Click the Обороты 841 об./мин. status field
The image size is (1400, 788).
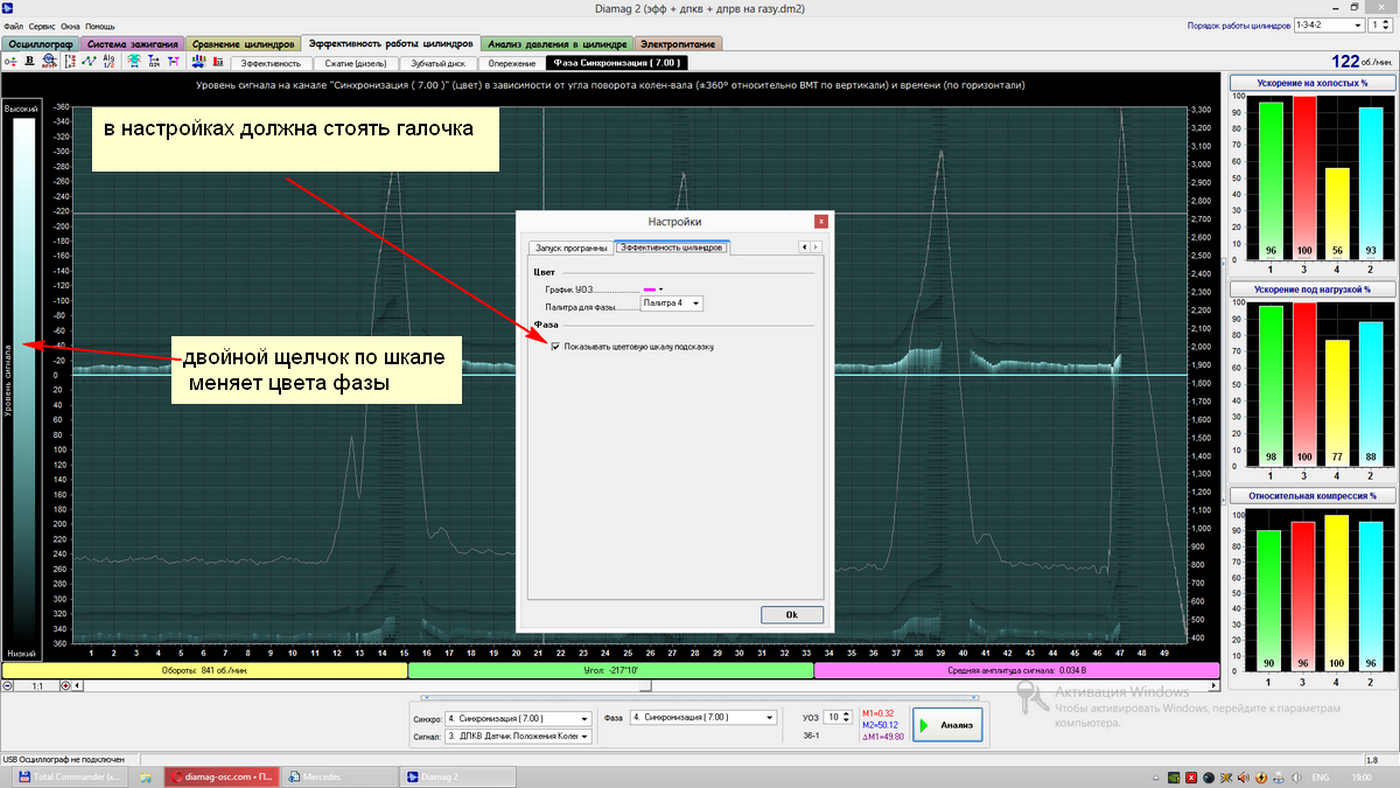pos(204,671)
